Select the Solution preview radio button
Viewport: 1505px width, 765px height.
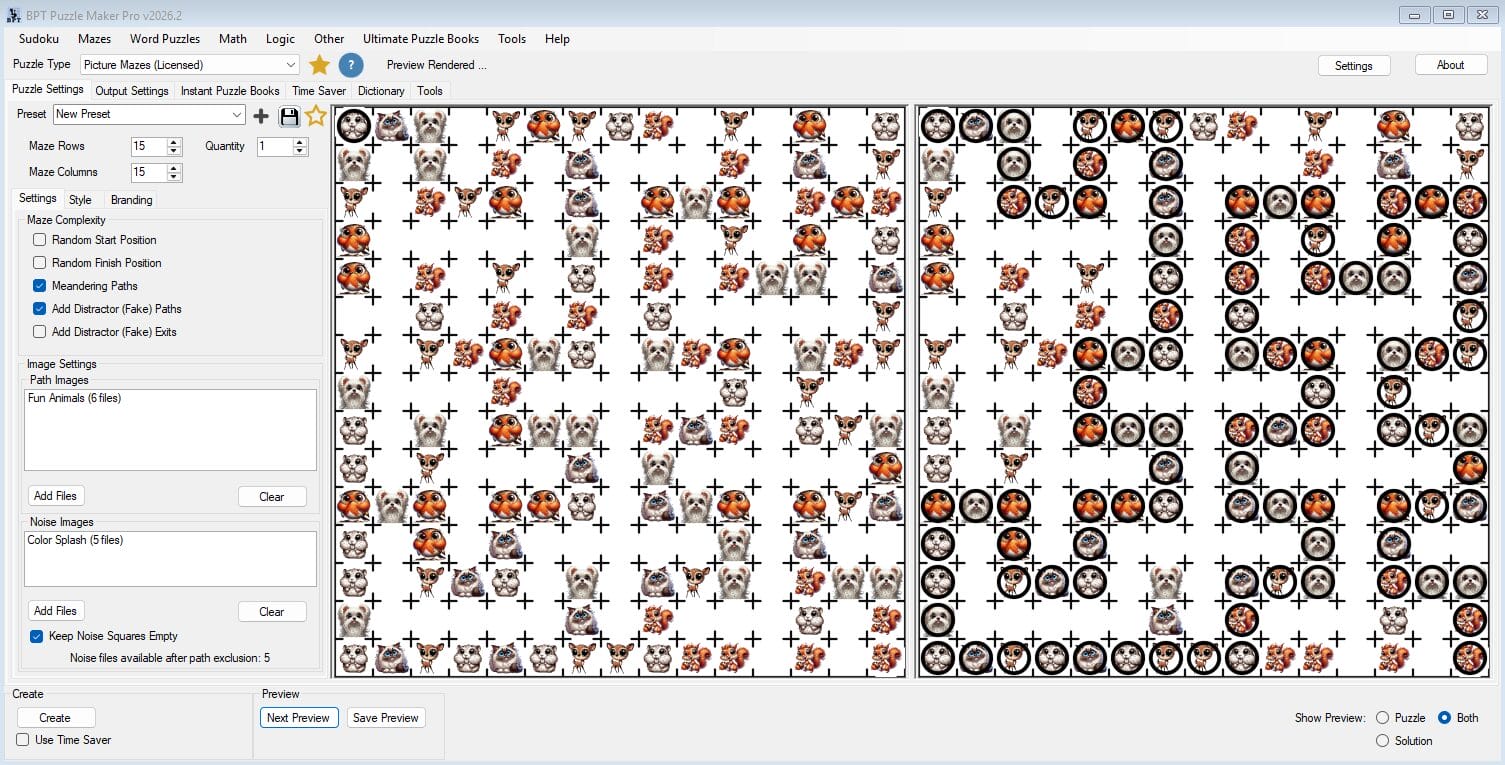tap(1383, 741)
